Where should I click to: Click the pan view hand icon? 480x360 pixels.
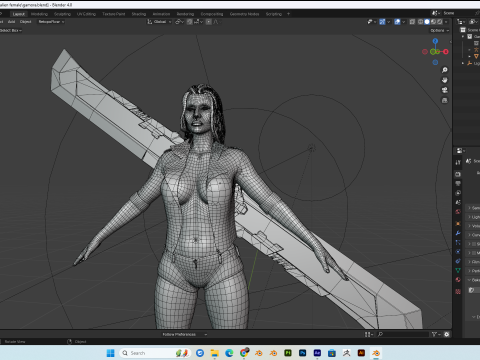444,80
